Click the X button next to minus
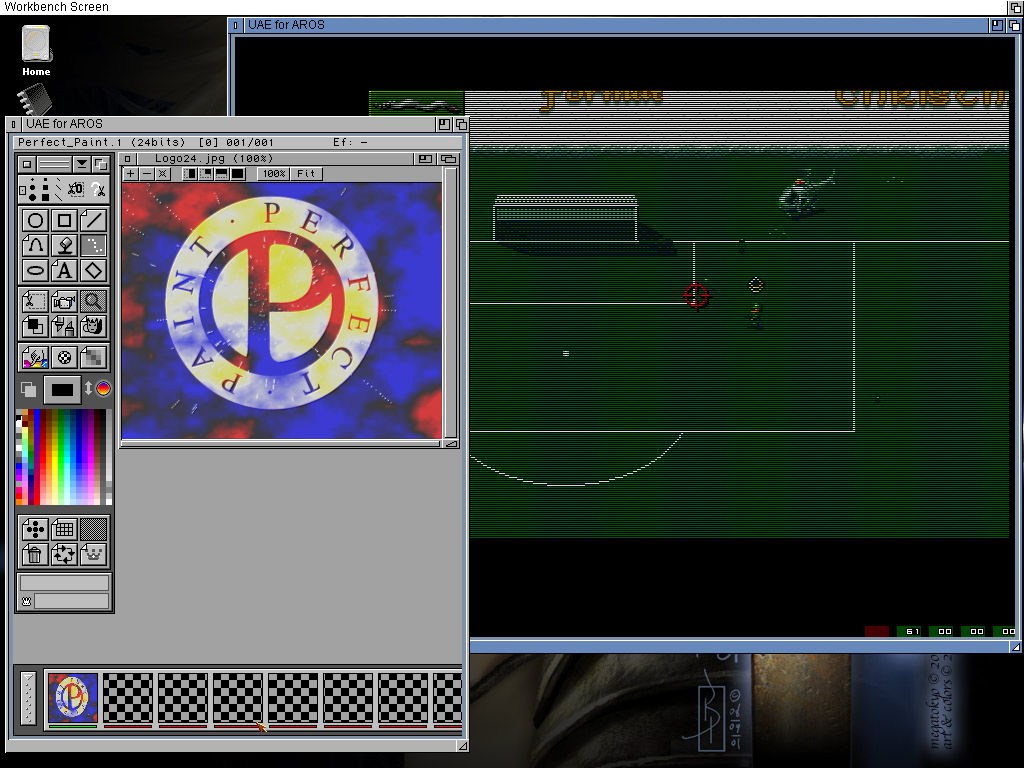Screen dimensions: 1024x768 (163, 174)
